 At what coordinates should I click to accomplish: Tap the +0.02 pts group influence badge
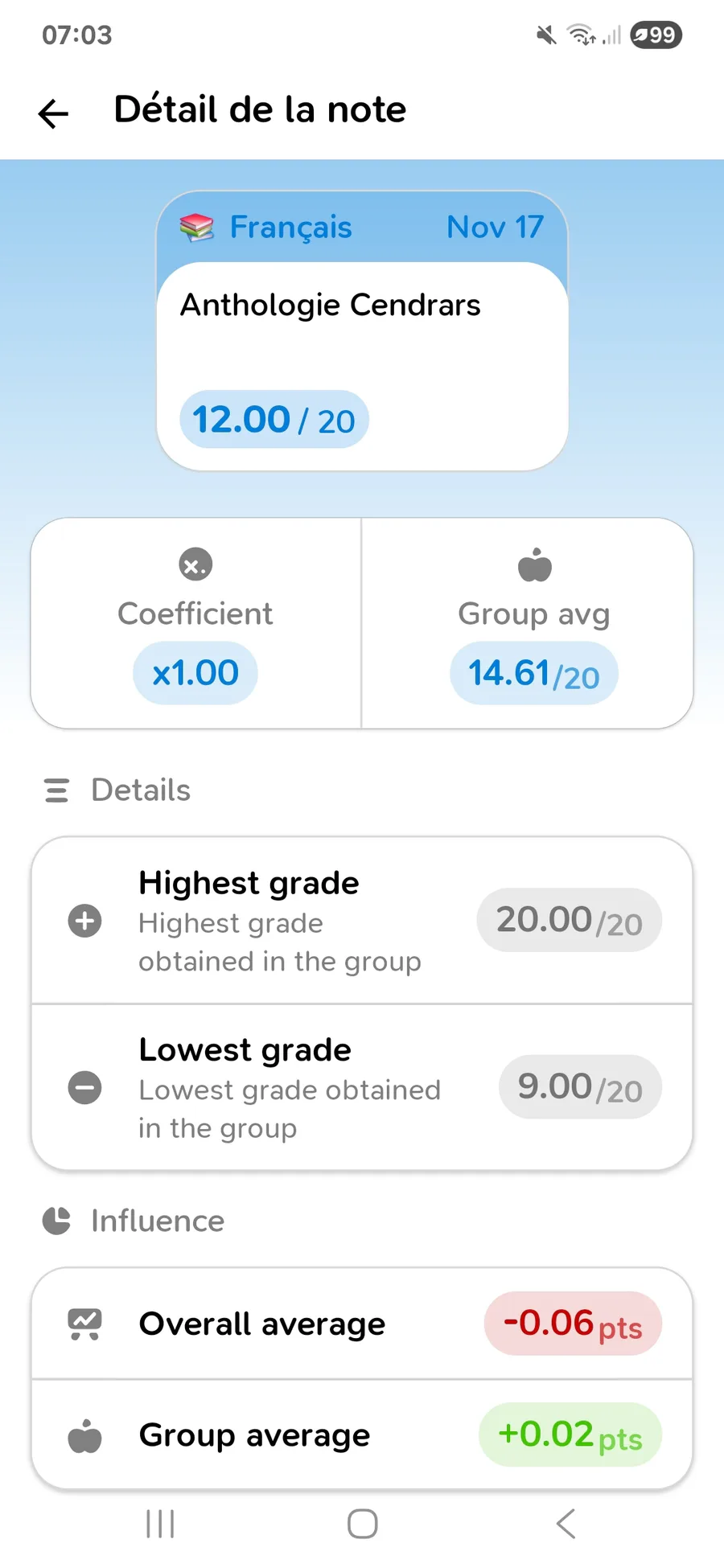click(x=570, y=1435)
